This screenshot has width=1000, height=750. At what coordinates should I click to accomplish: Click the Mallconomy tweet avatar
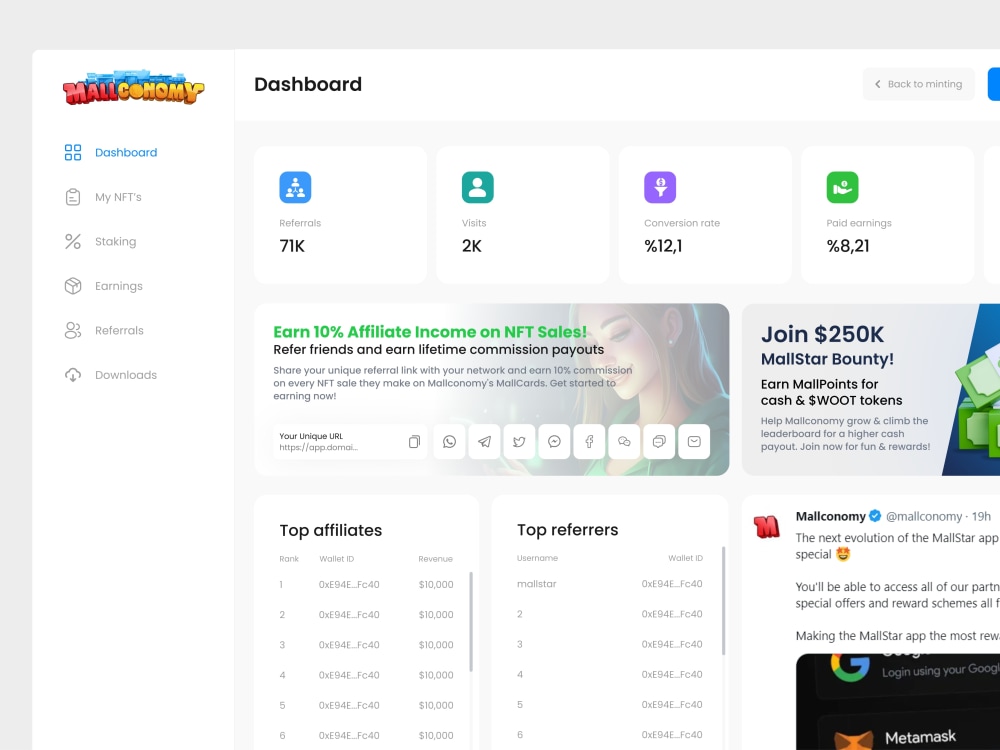tap(767, 527)
